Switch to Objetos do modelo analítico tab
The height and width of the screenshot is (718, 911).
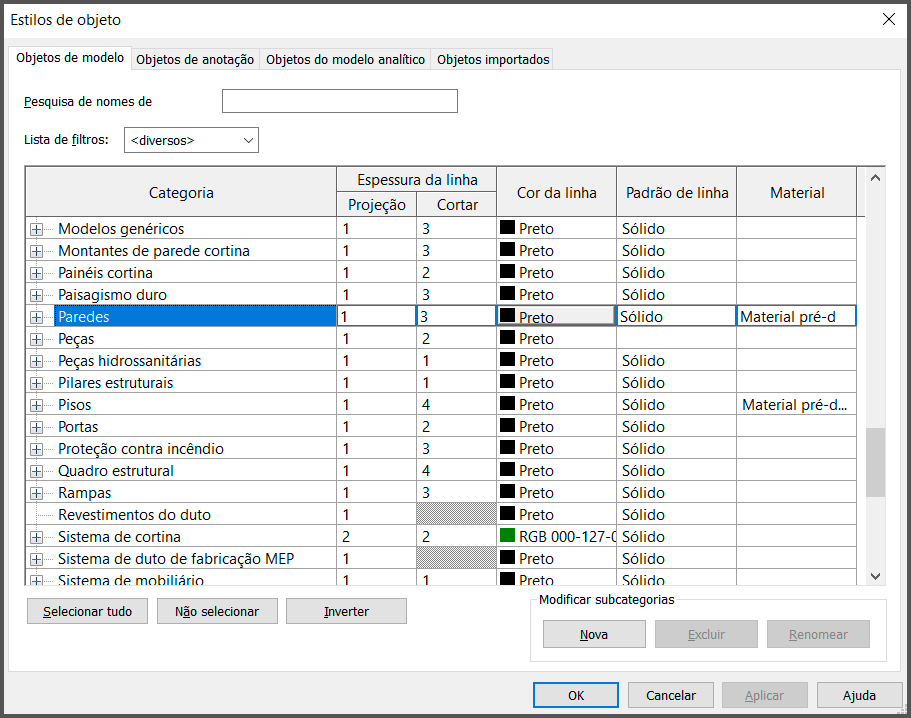coord(345,60)
